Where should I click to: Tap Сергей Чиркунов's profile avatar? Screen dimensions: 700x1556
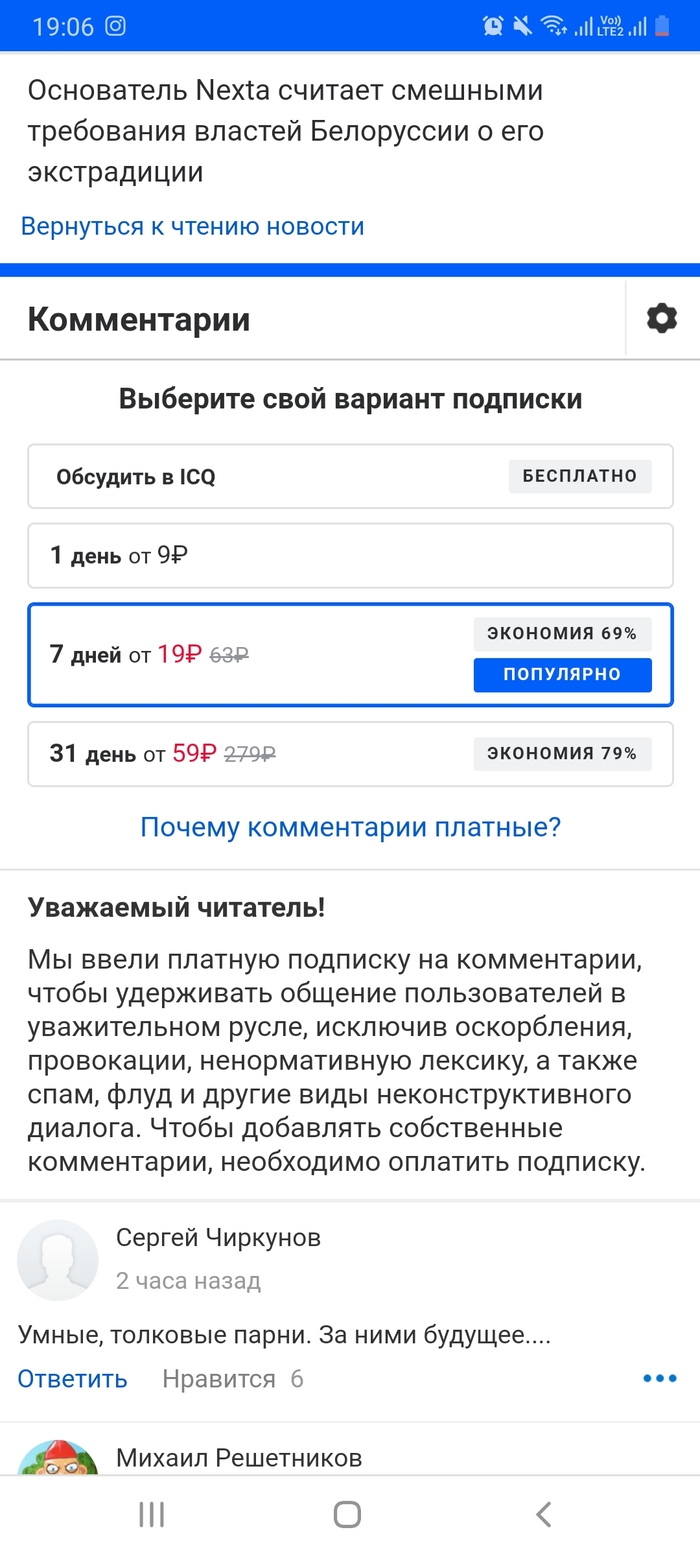point(58,1260)
